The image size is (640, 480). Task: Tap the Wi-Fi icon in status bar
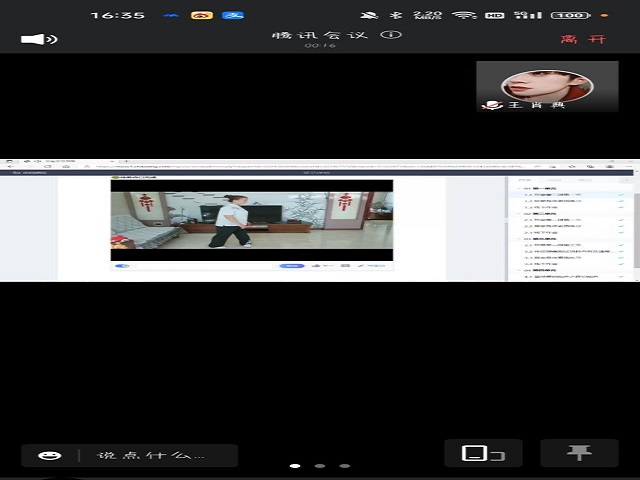point(463,15)
